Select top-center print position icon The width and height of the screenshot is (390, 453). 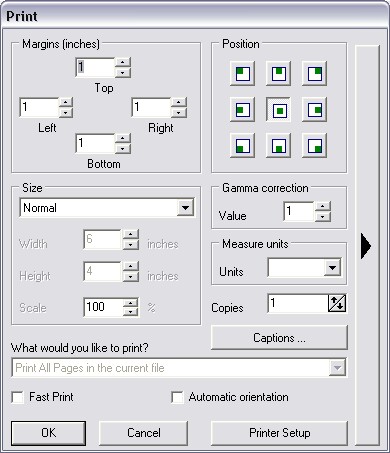tap(279, 74)
